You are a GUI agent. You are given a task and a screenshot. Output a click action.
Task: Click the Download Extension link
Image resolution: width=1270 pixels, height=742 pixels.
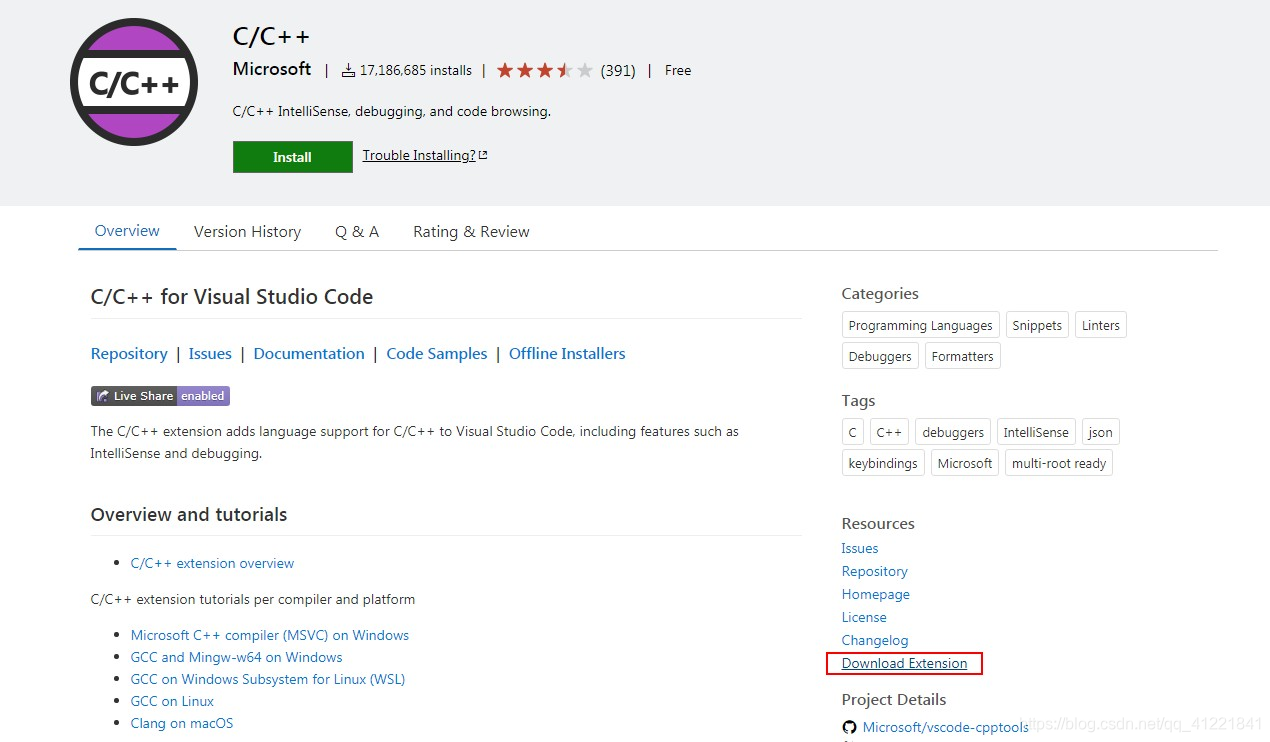905,663
